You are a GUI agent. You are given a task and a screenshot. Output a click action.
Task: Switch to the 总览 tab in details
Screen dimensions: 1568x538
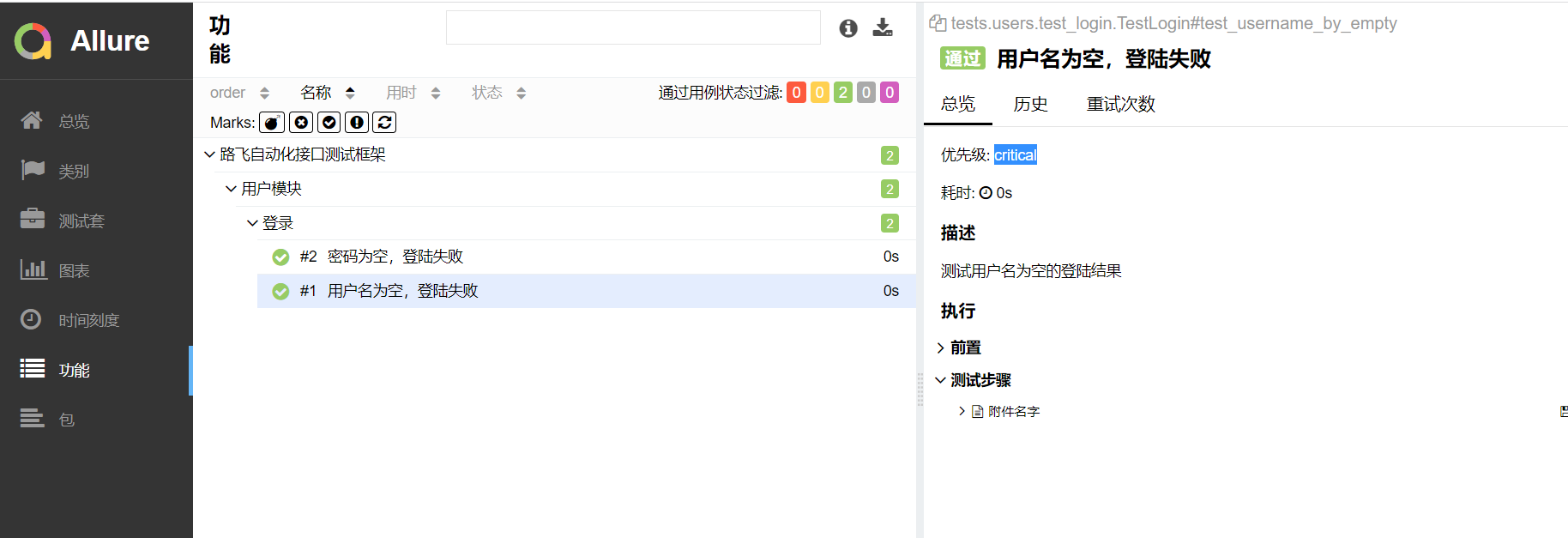click(958, 104)
